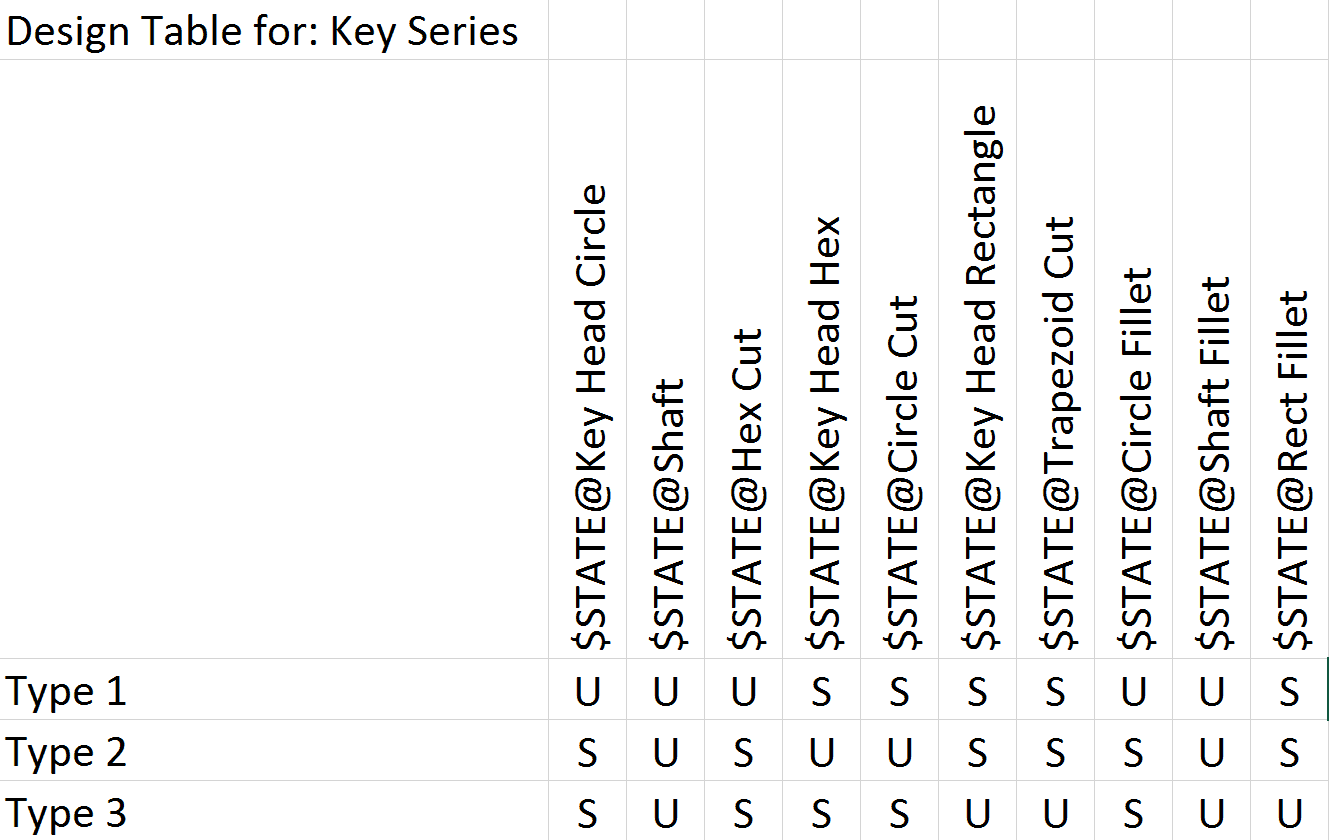Select the $STATE@Key Head Hex header
The width and height of the screenshot is (1329, 840).
pyautogui.click(x=822, y=359)
